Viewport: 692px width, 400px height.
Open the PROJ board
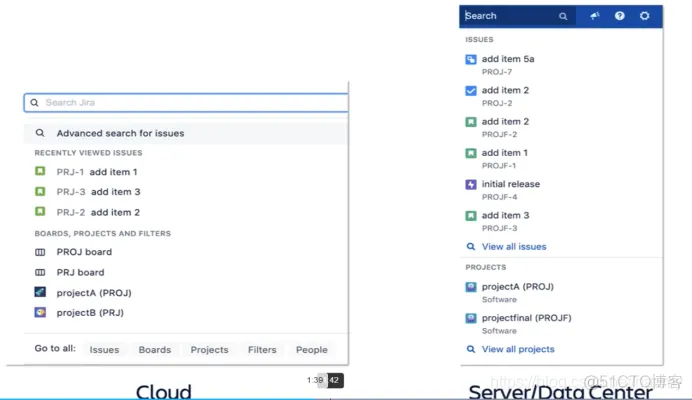(x=84, y=252)
